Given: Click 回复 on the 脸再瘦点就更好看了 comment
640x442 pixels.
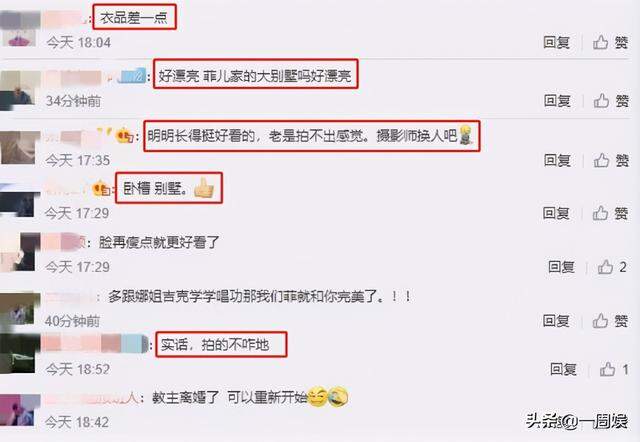Looking at the screenshot, I should pos(561,267).
